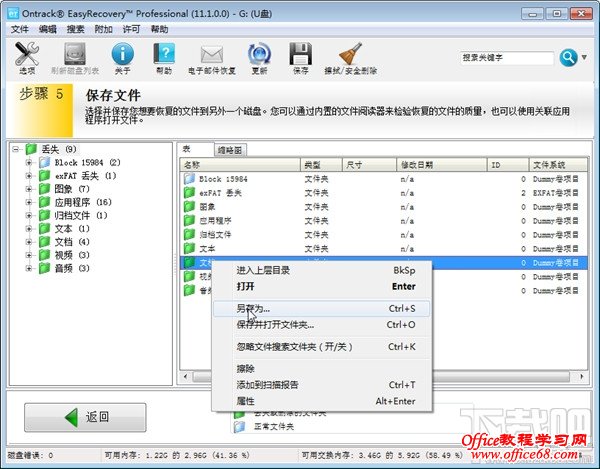The image size is (600, 469).
Task: Select the 文档 (4) tree folder icon
Action: [x=44, y=242]
